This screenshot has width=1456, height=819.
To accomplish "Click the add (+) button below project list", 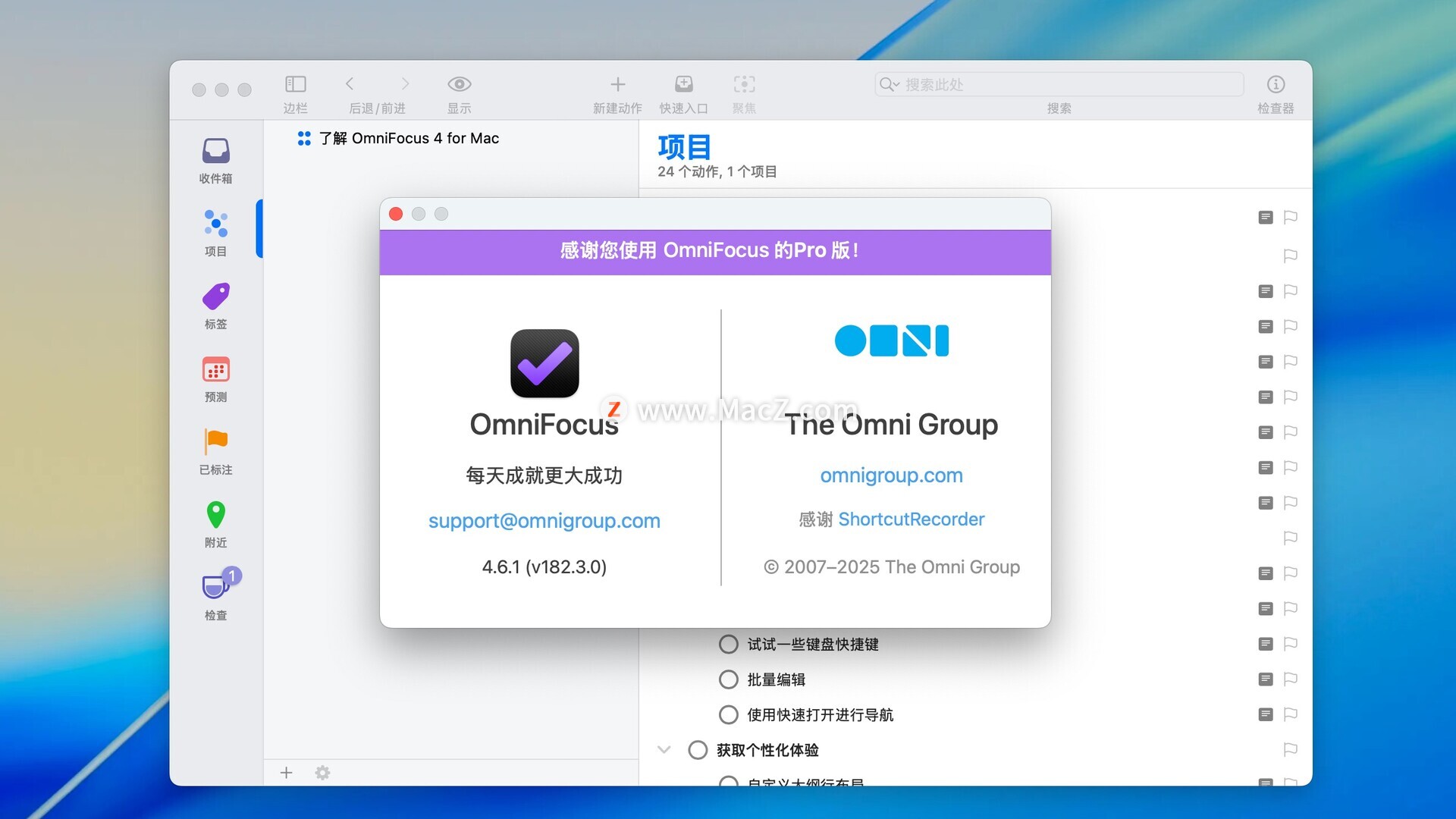I will tap(286, 772).
